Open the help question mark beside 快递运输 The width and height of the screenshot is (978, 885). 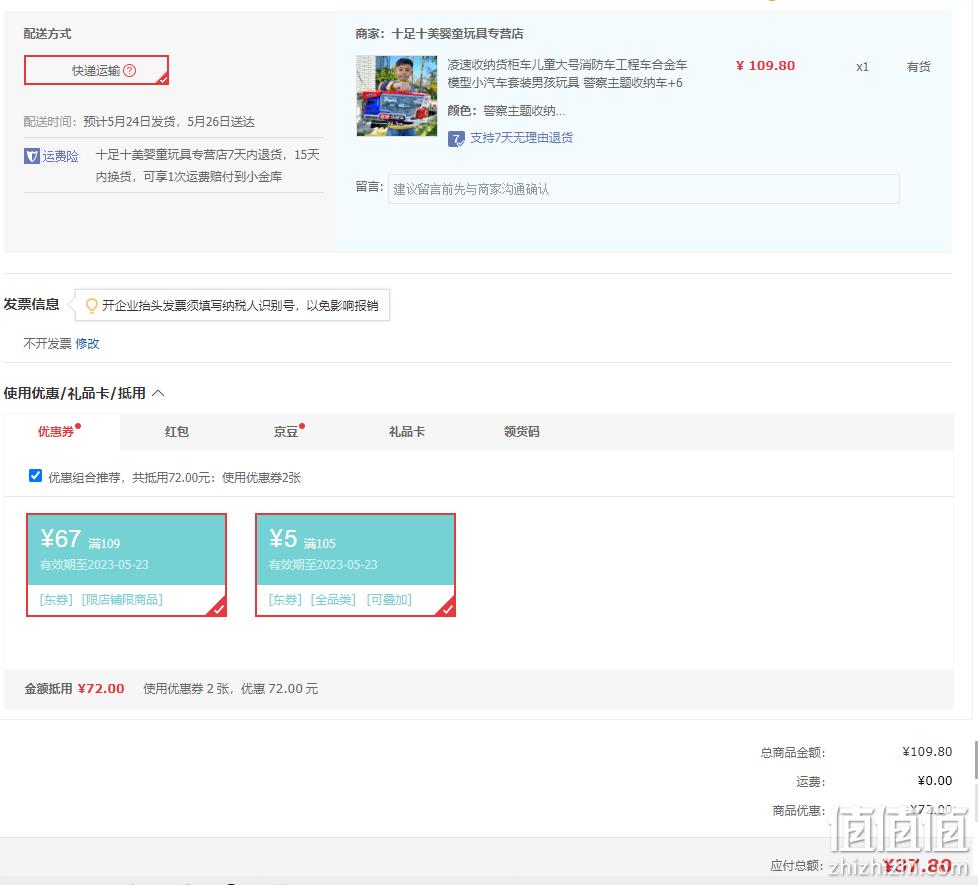click(129, 70)
